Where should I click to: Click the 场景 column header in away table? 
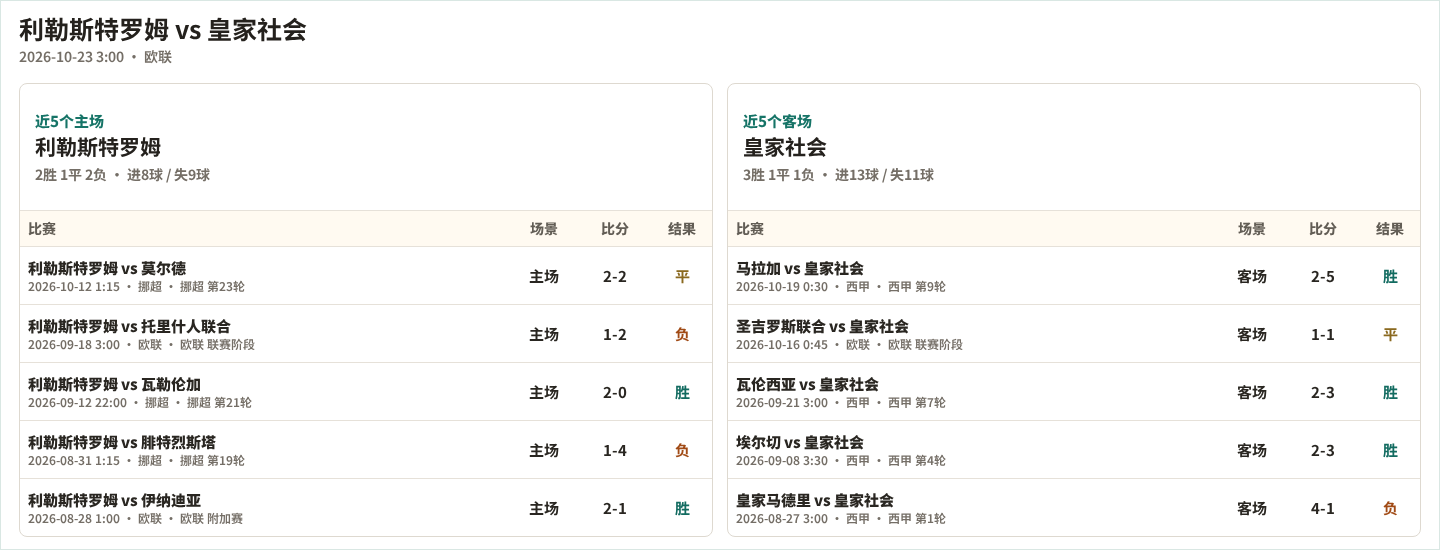tap(1252, 229)
